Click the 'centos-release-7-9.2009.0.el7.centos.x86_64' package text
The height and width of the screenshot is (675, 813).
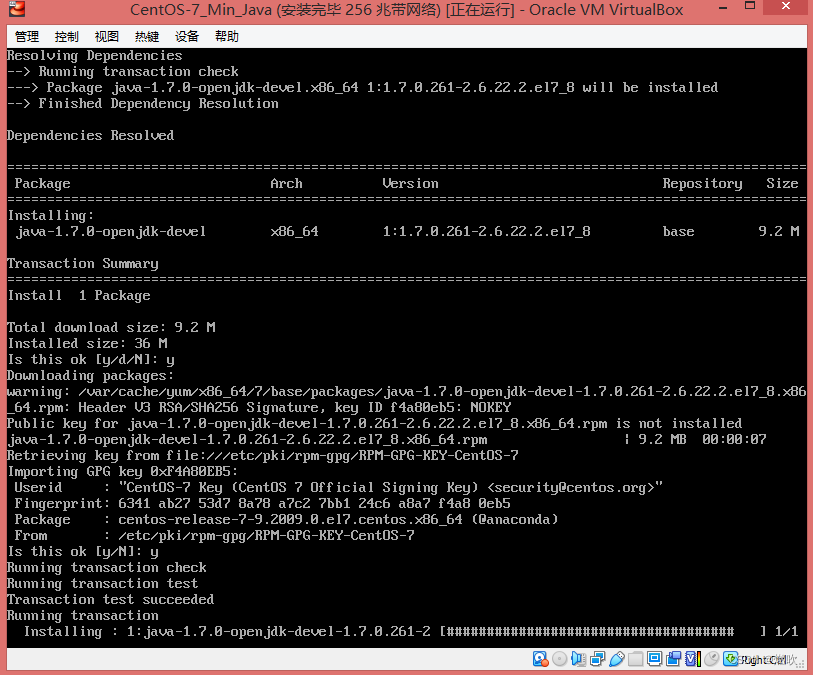tap(290, 519)
